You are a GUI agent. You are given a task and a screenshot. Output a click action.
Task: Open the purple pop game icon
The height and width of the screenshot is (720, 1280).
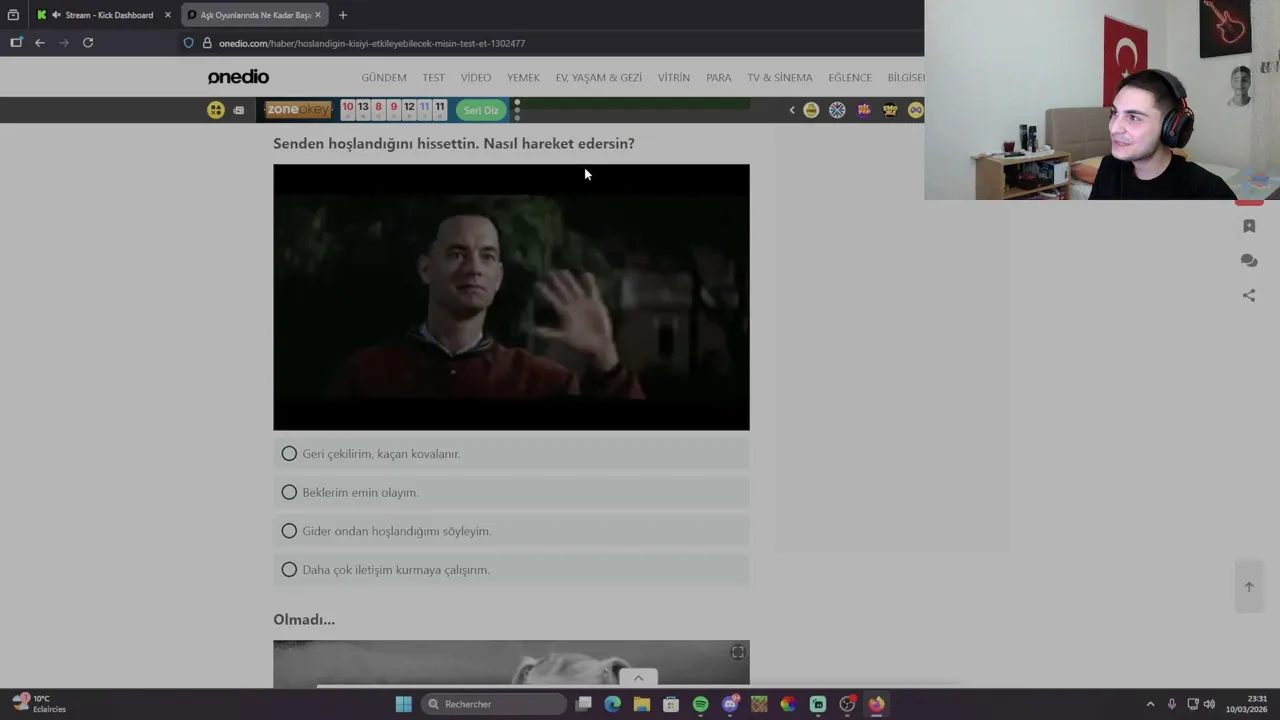[x=864, y=110]
